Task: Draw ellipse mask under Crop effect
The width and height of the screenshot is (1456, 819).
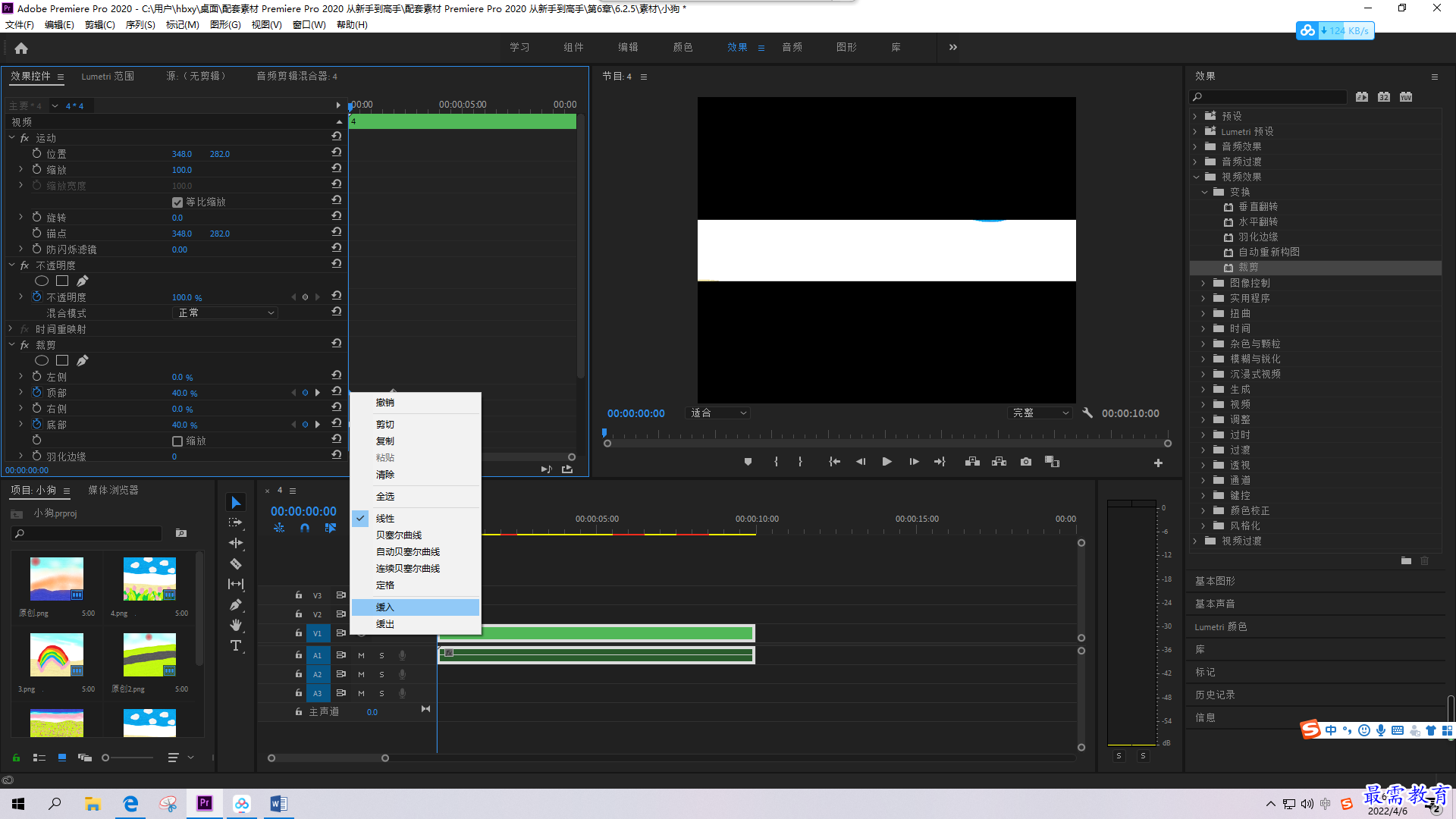Action: click(x=42, y=361)
